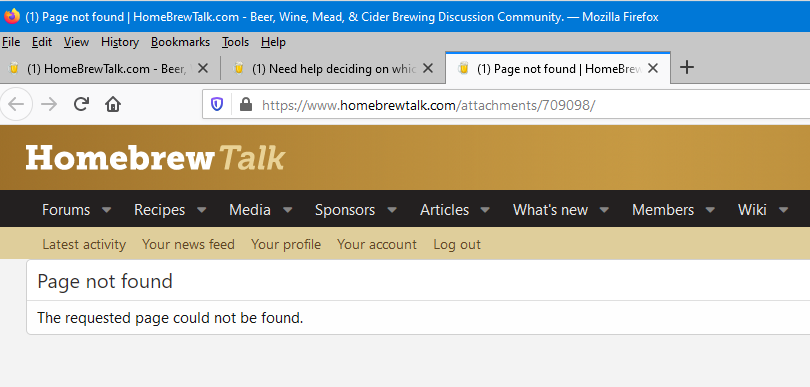Screen dimensions: 810x387
Task: Open a new tab with the plus button
Action: pos(686,67)
